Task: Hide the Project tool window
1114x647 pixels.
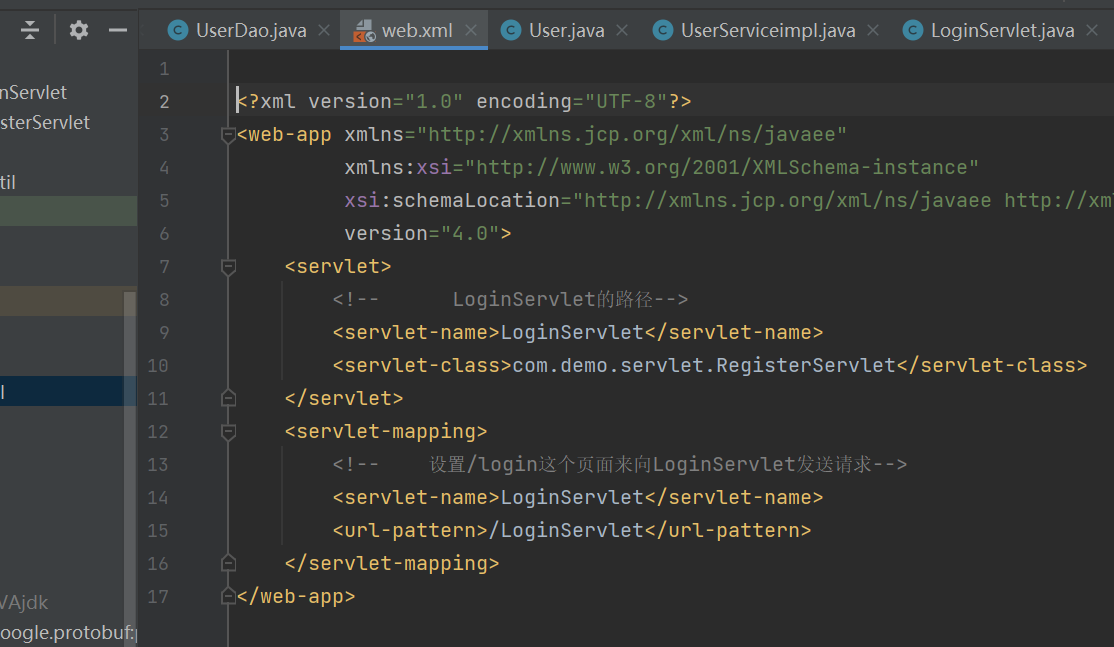Action: [x=118, y=30]
